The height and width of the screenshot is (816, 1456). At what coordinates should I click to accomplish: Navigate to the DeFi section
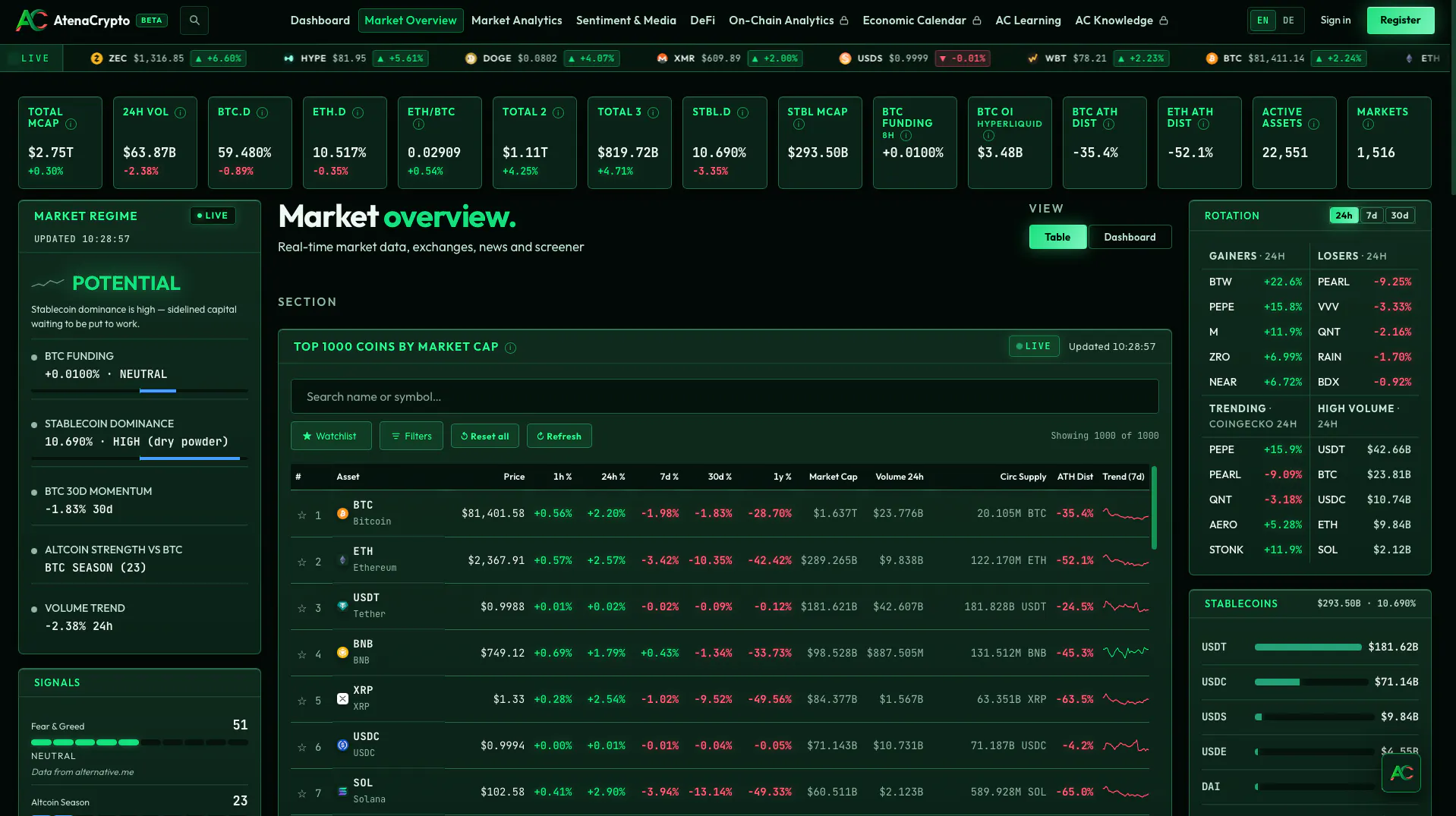(702, 20)
